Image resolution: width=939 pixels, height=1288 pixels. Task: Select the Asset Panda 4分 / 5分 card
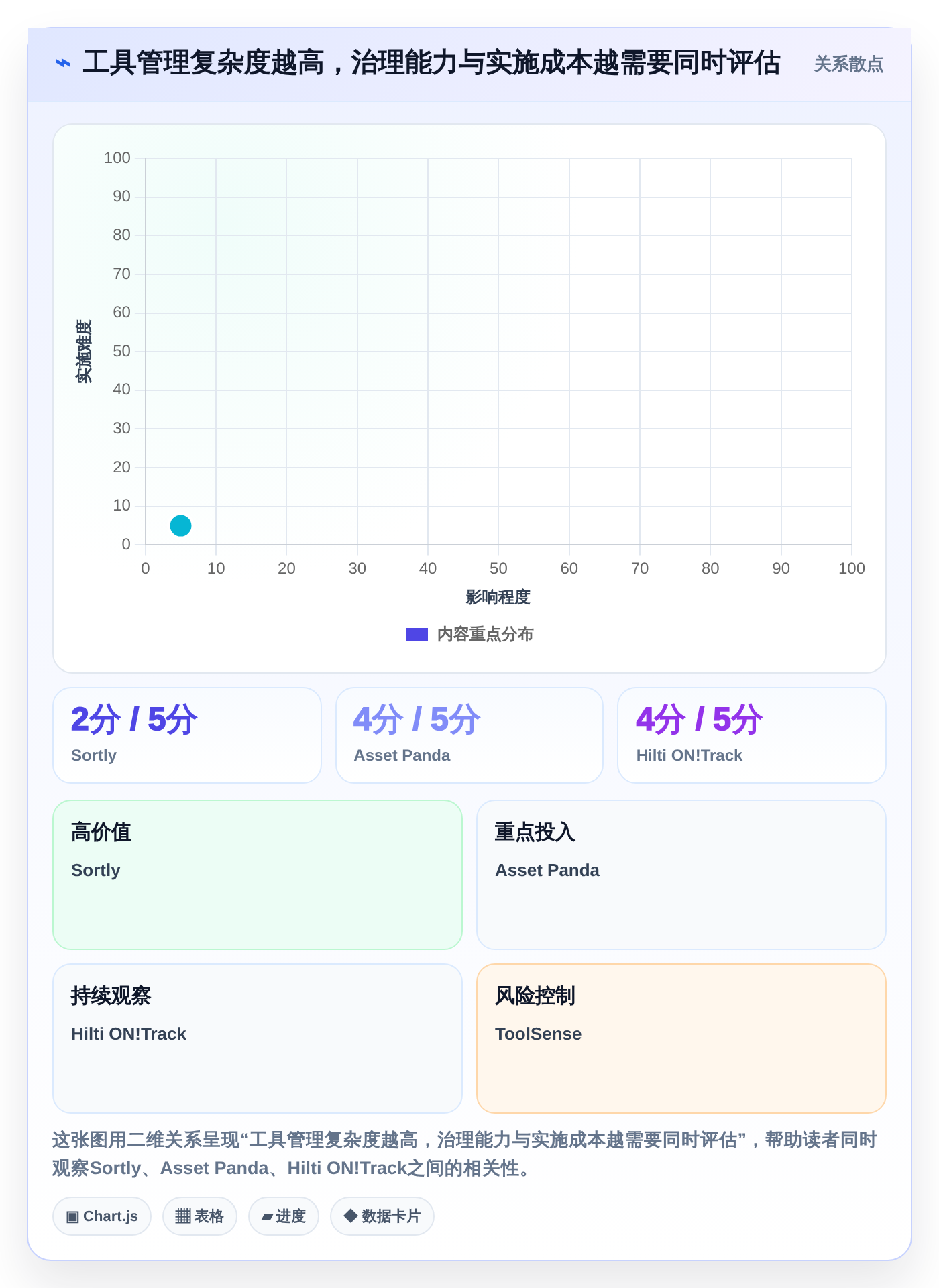(469, 735)
